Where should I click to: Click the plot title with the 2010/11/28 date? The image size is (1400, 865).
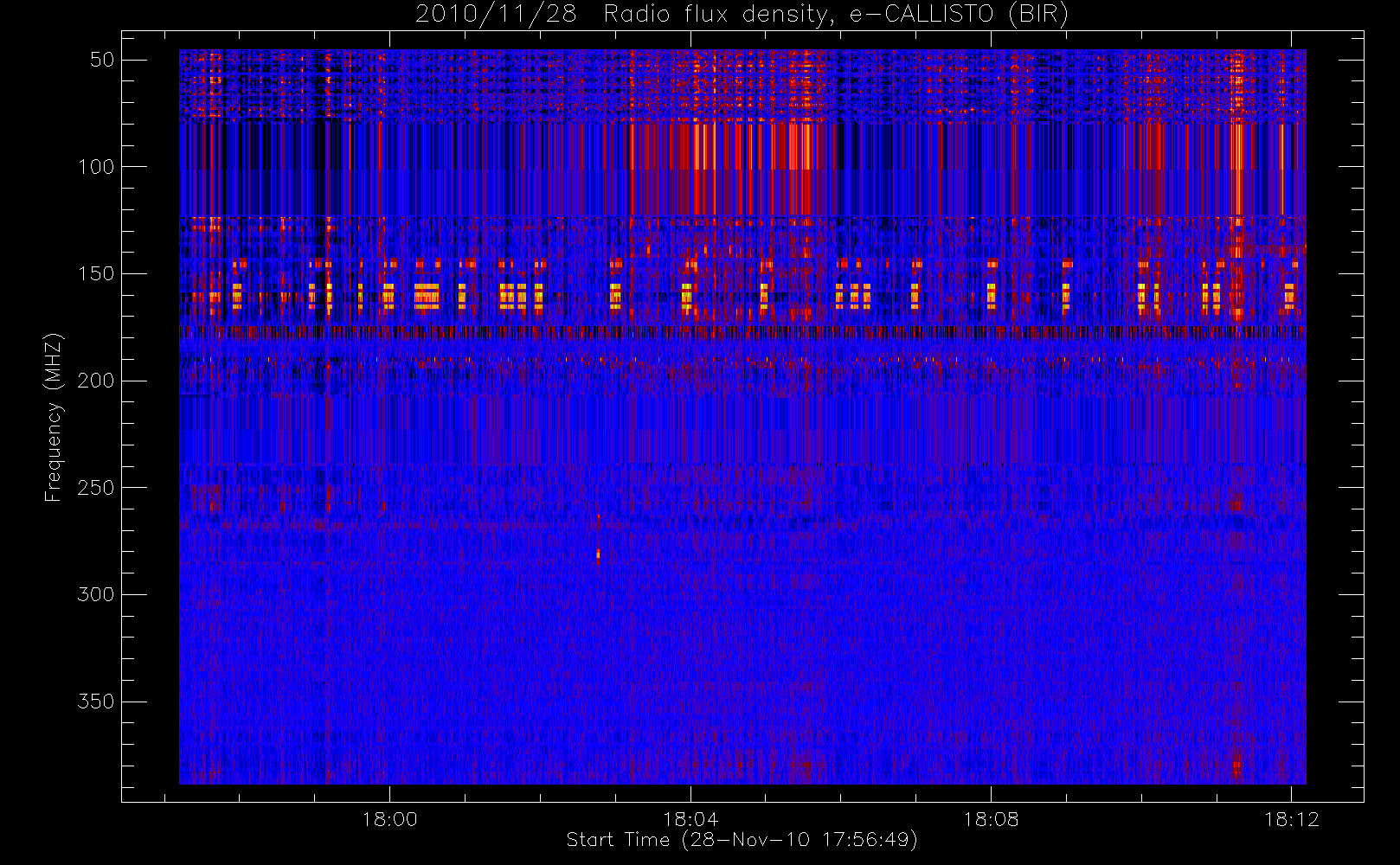click(742, 15)
